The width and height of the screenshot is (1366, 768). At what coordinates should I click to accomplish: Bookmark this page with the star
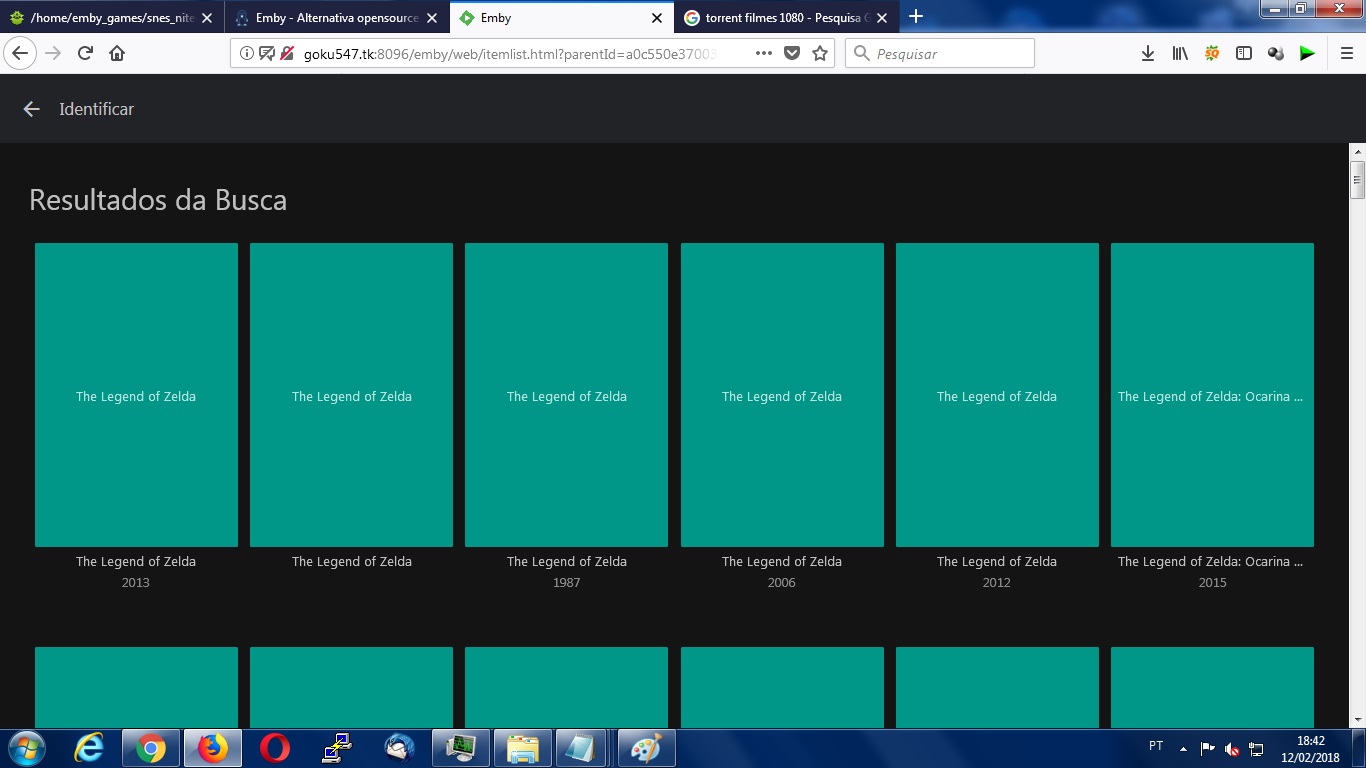[820, 54]
